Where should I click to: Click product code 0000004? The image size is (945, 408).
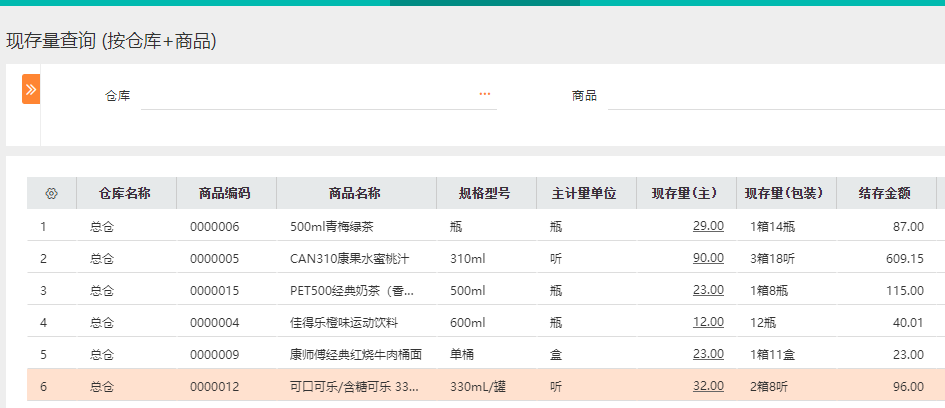[215, 323]
